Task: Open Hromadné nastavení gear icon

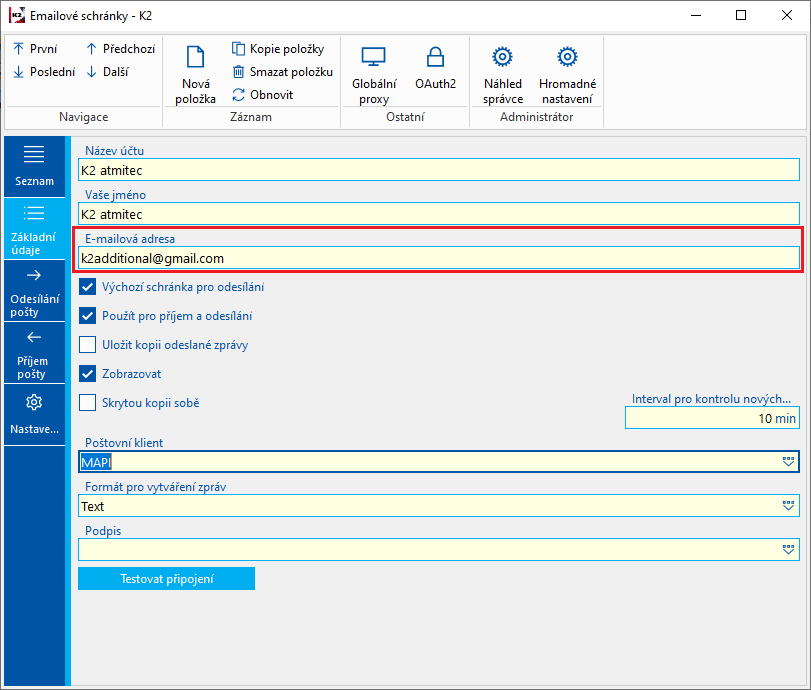Action: pyautogui.click(x=567, y=57)
